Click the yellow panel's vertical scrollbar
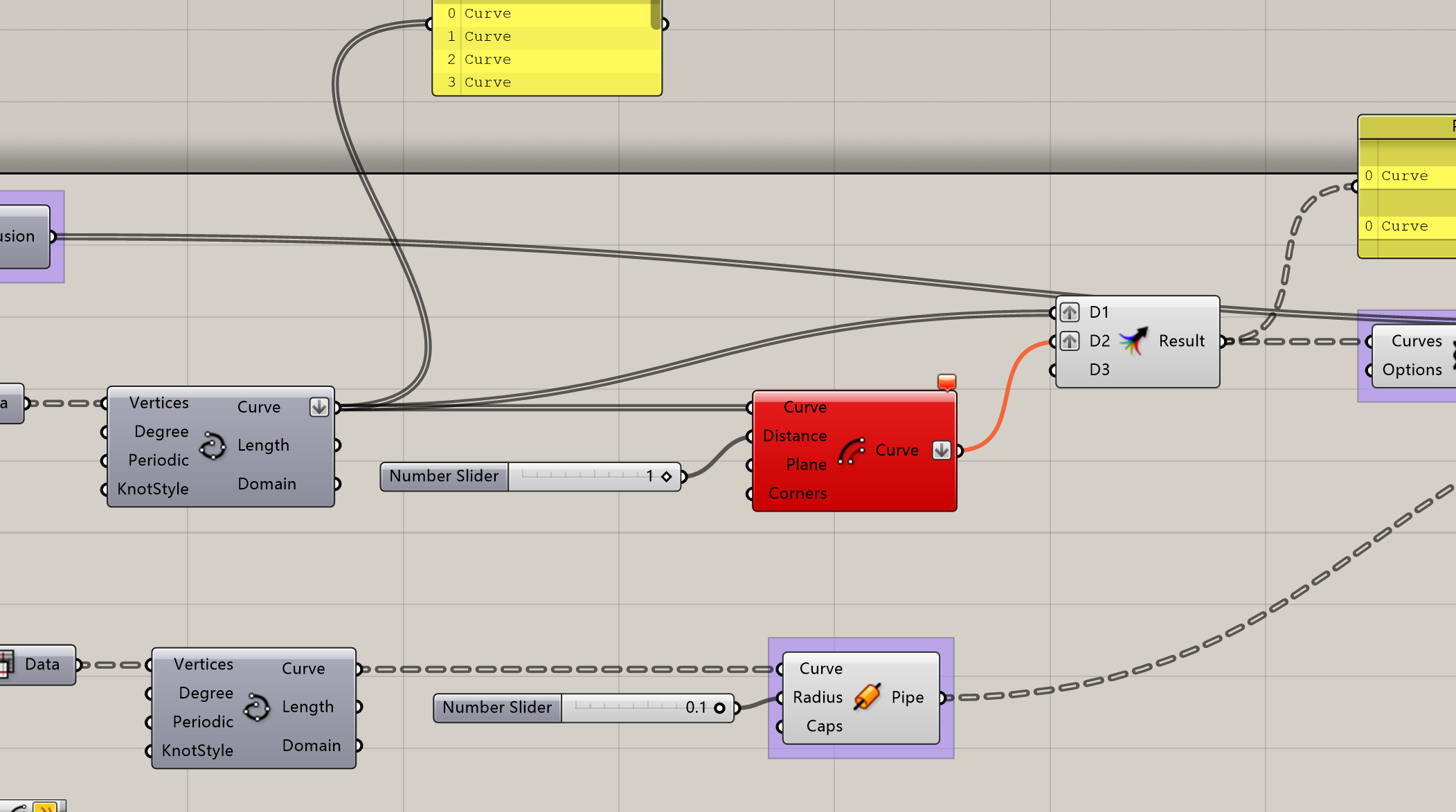 655,14
